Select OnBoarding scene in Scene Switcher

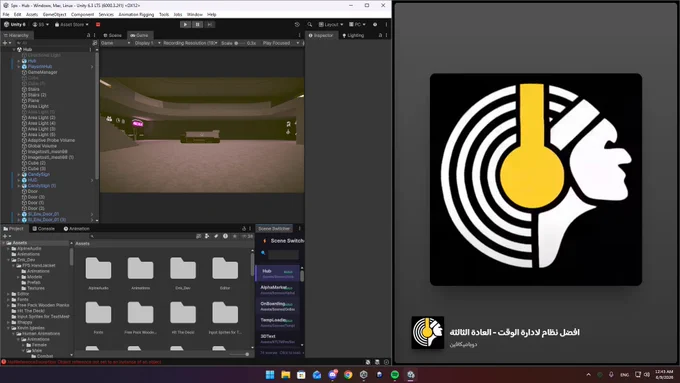pyautogui.click(x=278, y=306)
